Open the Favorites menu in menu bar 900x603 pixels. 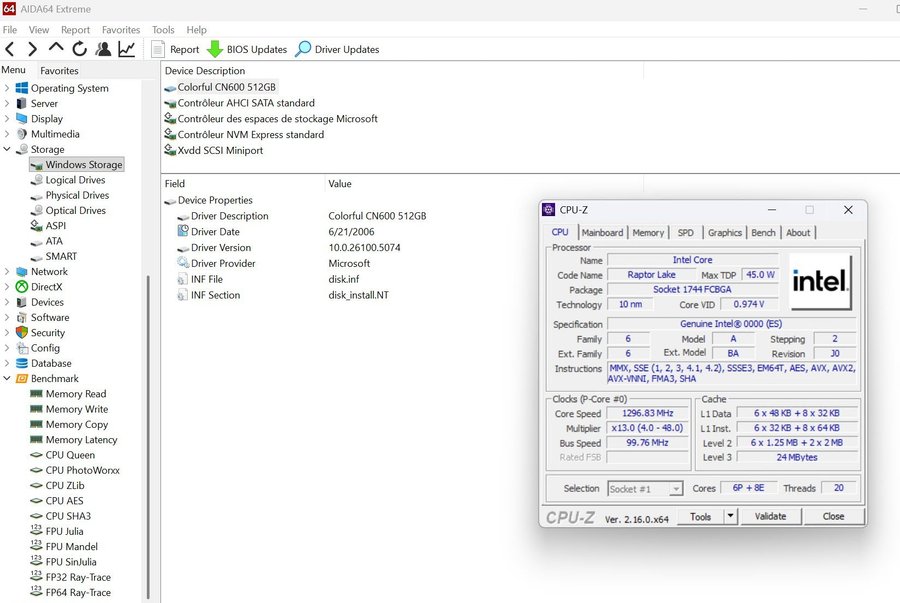pyautogui.click(x=121, y=30)
